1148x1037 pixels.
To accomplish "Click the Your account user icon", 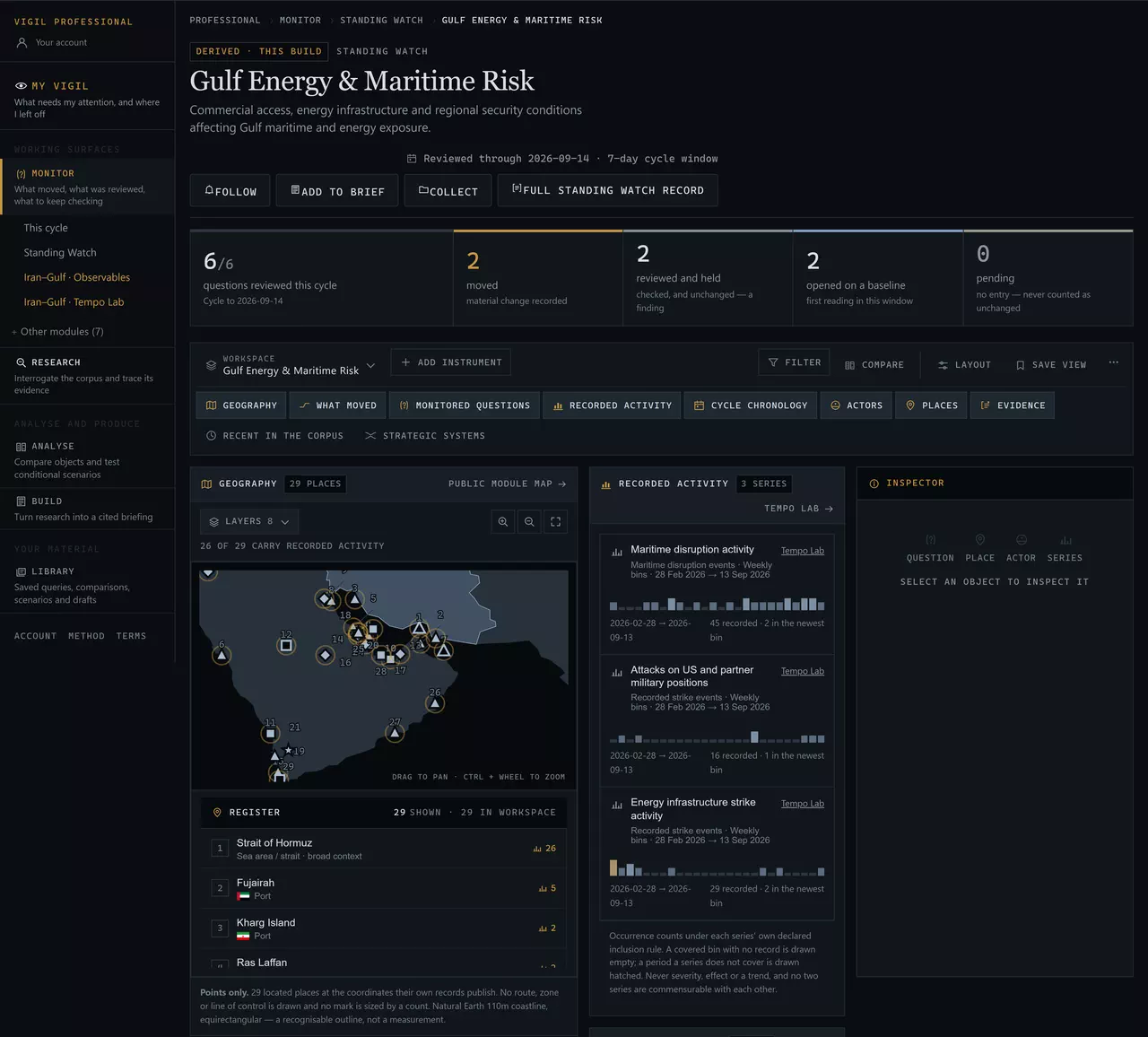I will tap(22, 42).
